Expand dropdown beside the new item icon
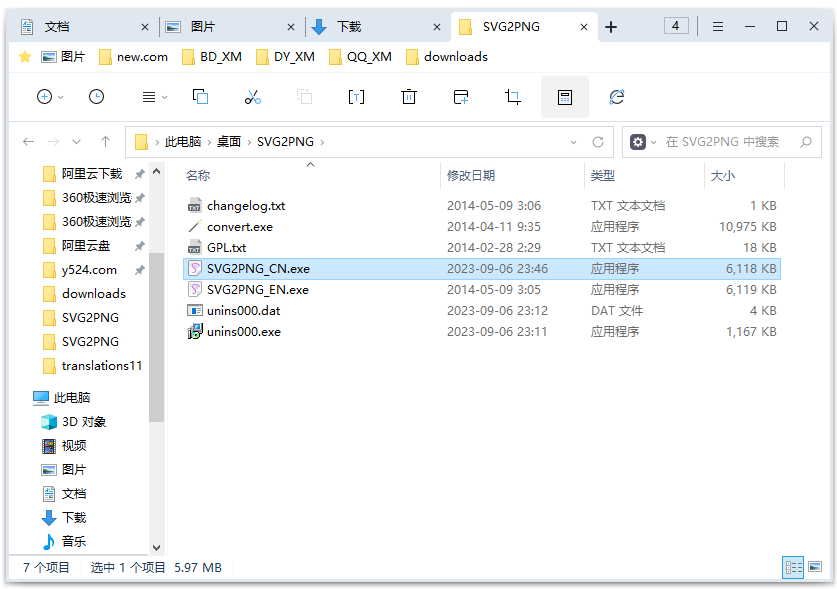 click(x=60, y=97)
